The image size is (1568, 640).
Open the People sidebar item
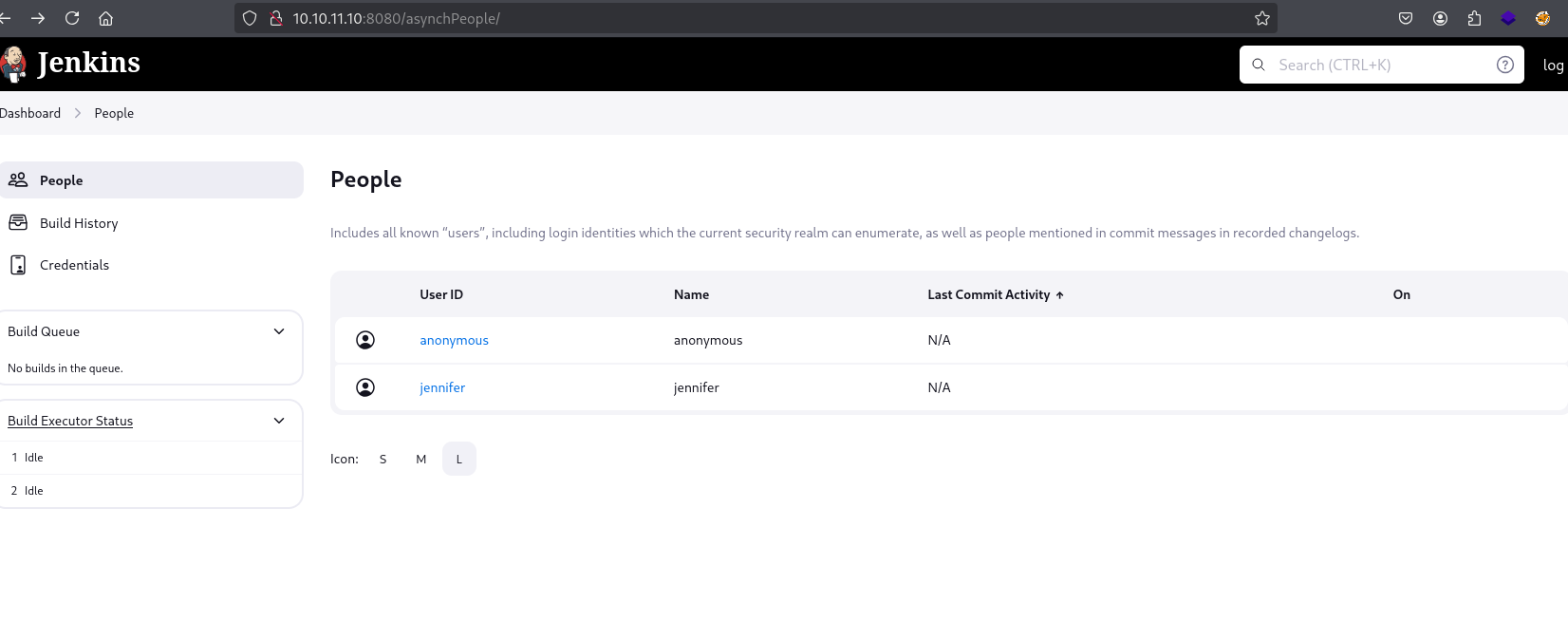[152, 179]
